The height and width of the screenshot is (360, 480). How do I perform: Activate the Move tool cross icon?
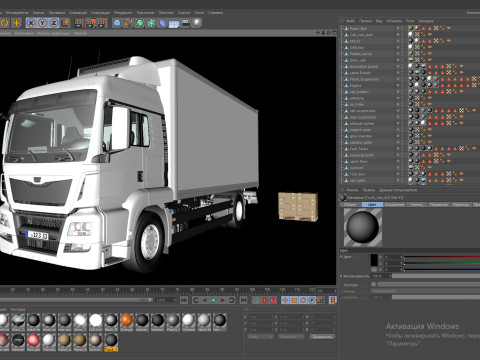tap(16, 23)
